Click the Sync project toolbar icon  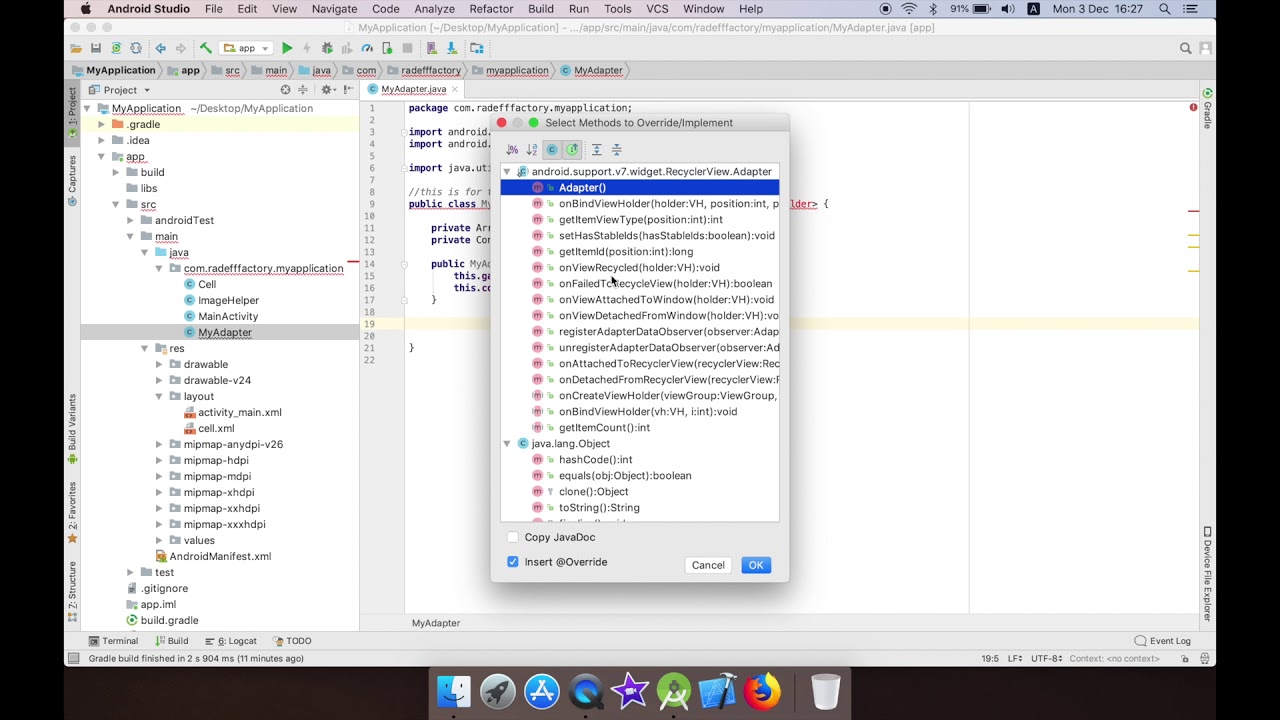click(x=116, y=48)
